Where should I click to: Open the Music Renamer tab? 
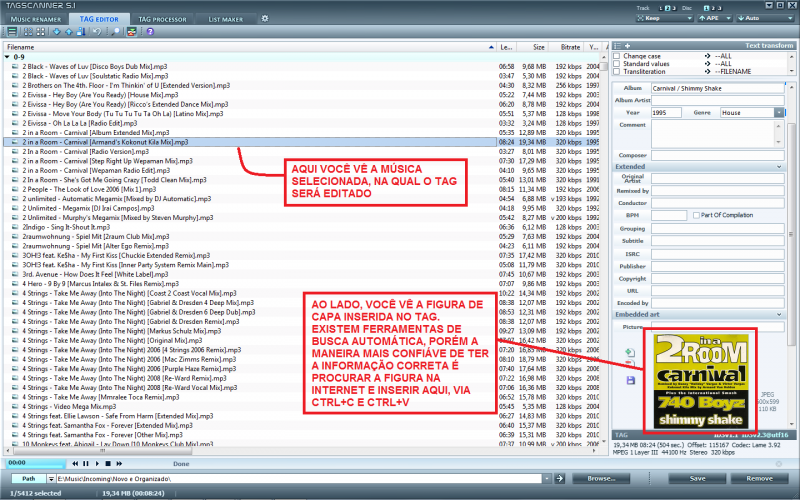point(36,19)
